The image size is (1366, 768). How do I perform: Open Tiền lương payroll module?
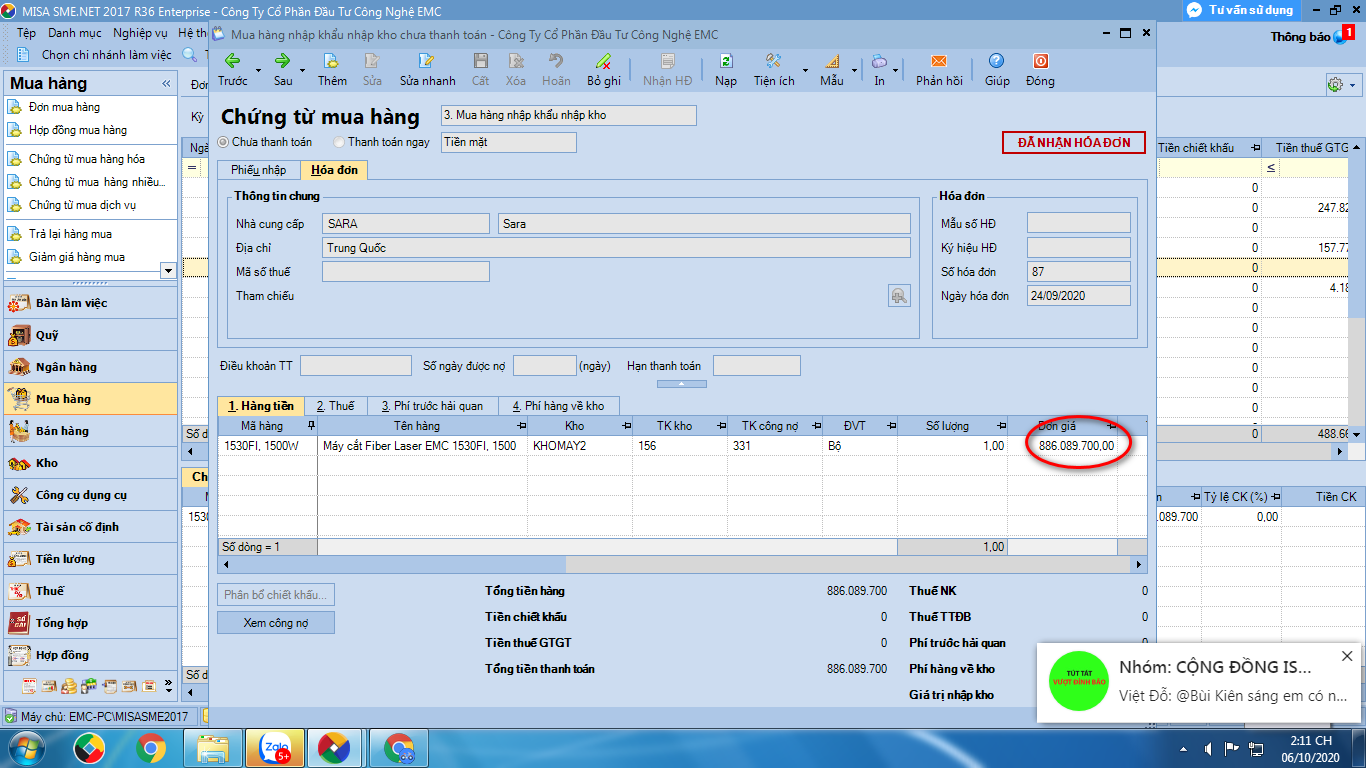coord(90,559)
